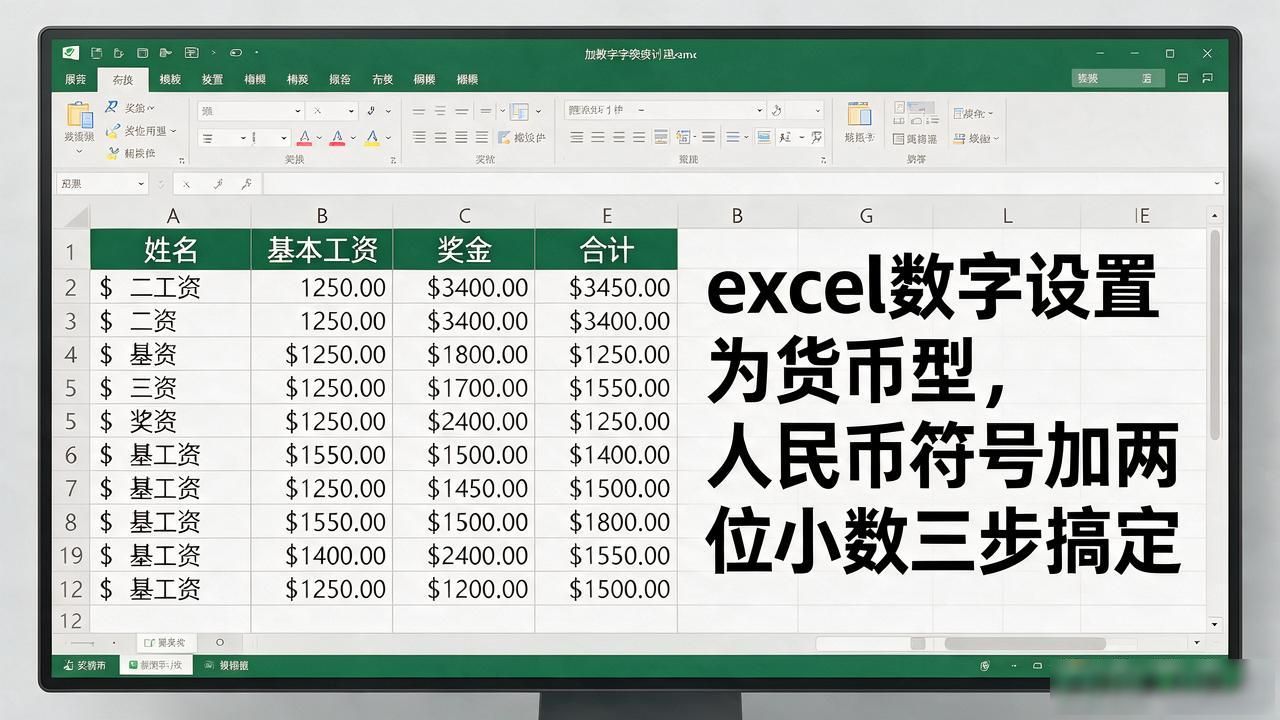The width and height of the screenshot is (1280, 720).
Task: Select the third ribbon tab
Action: [x=170, y=79]
